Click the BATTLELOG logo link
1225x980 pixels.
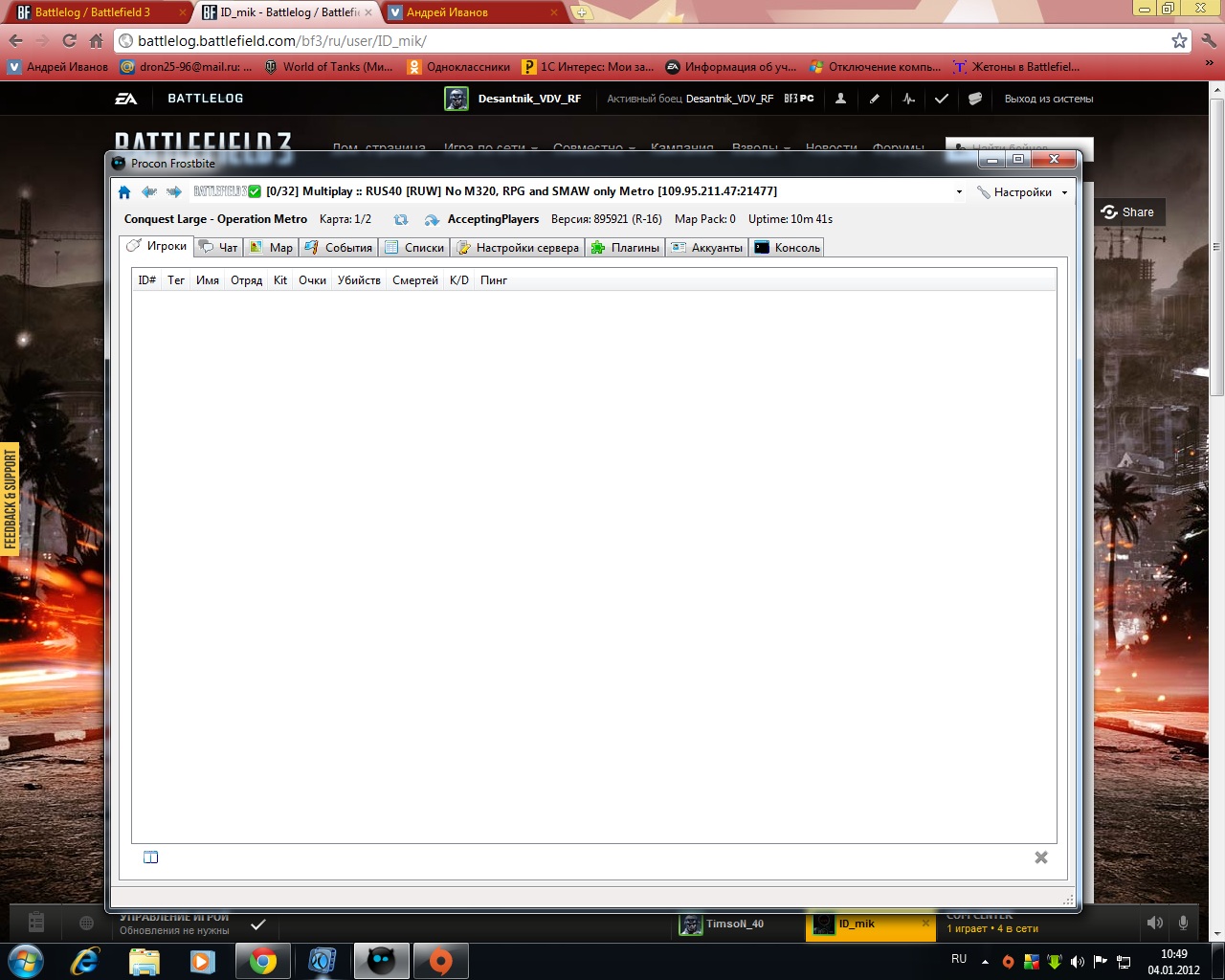tap(205, 99)
